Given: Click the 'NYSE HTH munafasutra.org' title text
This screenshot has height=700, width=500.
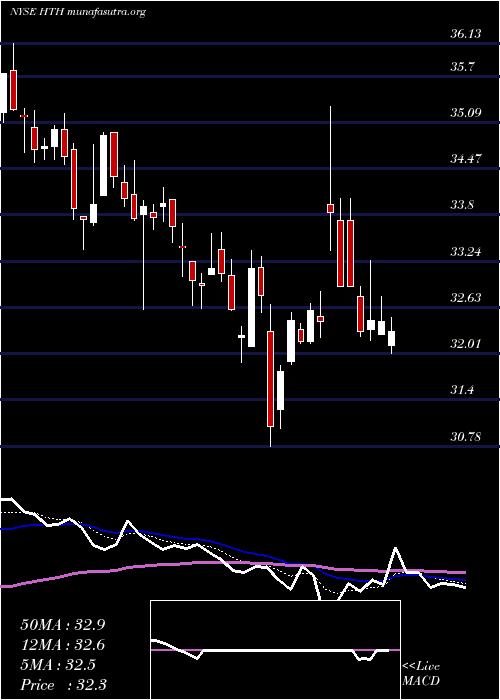Looking at the screenshot, I should coord(78,12).
